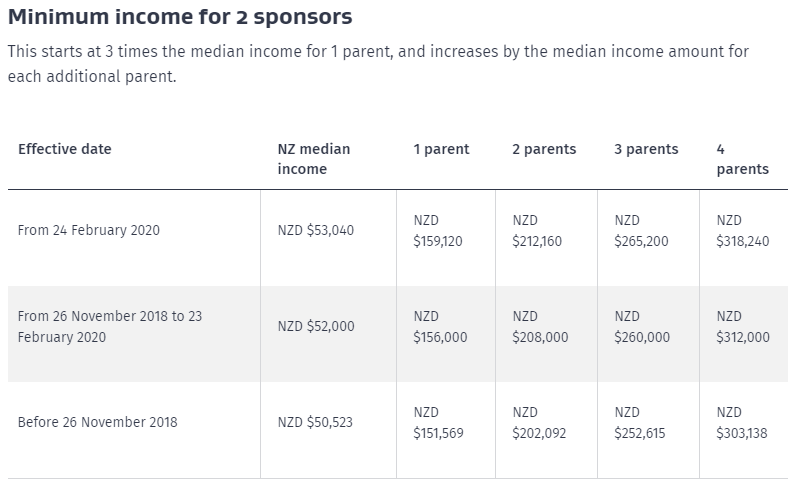Click the "Minimum income for 2 sponsors" heading
Screen dimensions: 790x479
click(180, 18)
